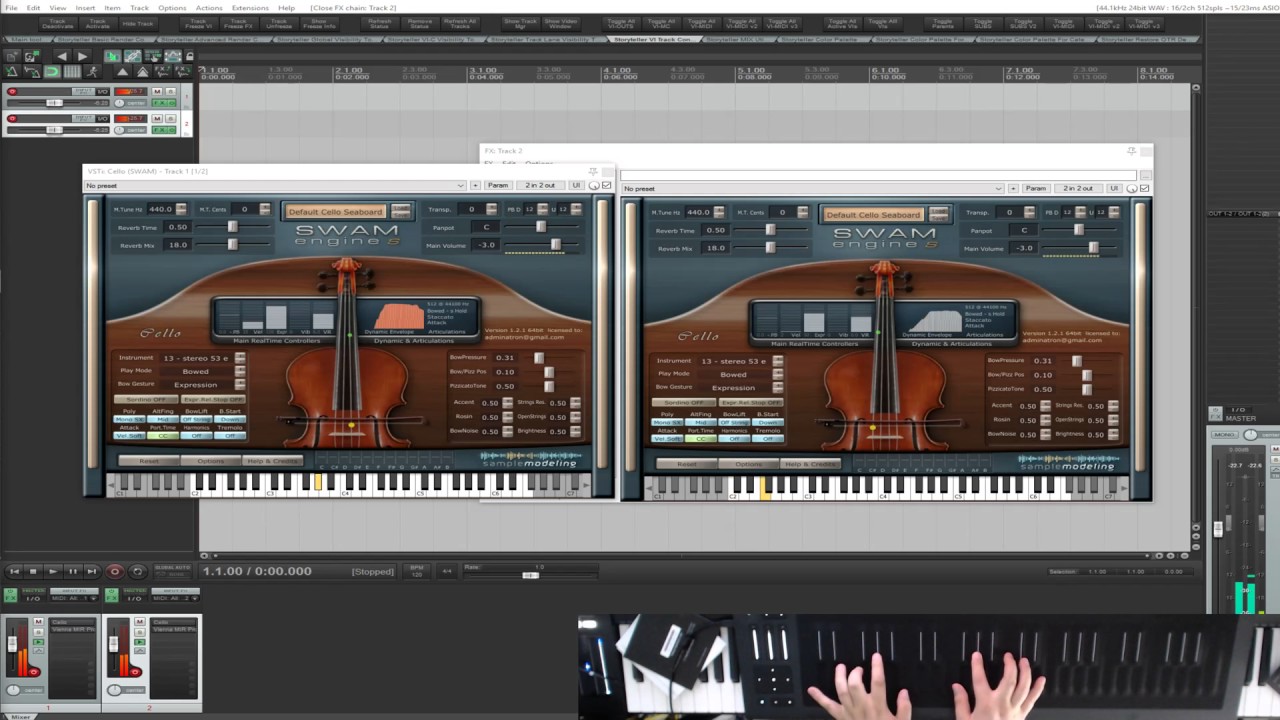Open mixer FX button on track 2 strip
Viewport: 1280px width, 720px height.
pyautogui.click(x=111, y=596)
